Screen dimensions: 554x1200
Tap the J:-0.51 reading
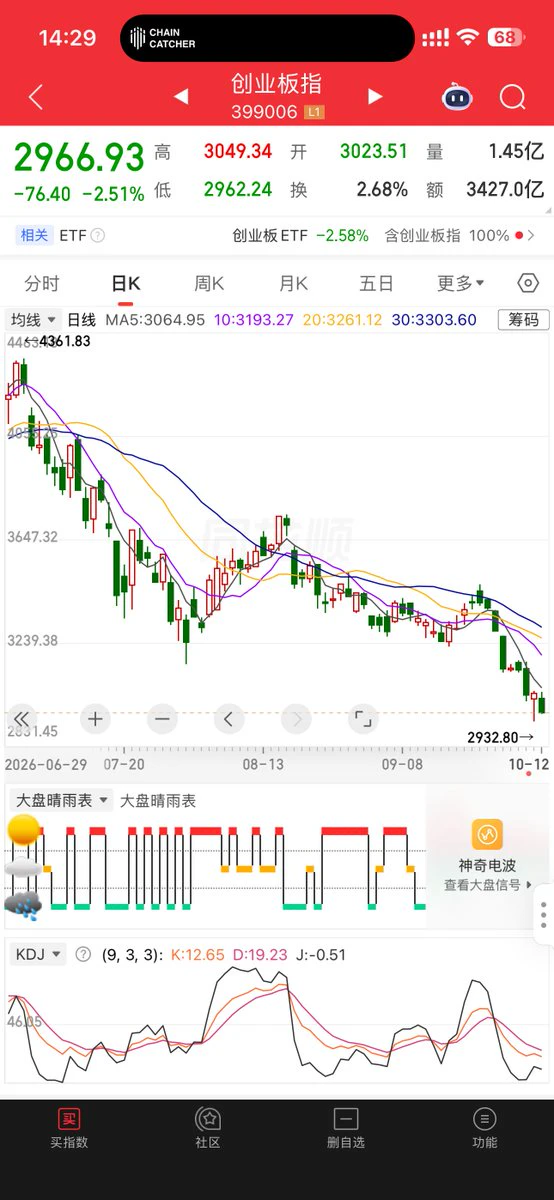coord(323,955)
